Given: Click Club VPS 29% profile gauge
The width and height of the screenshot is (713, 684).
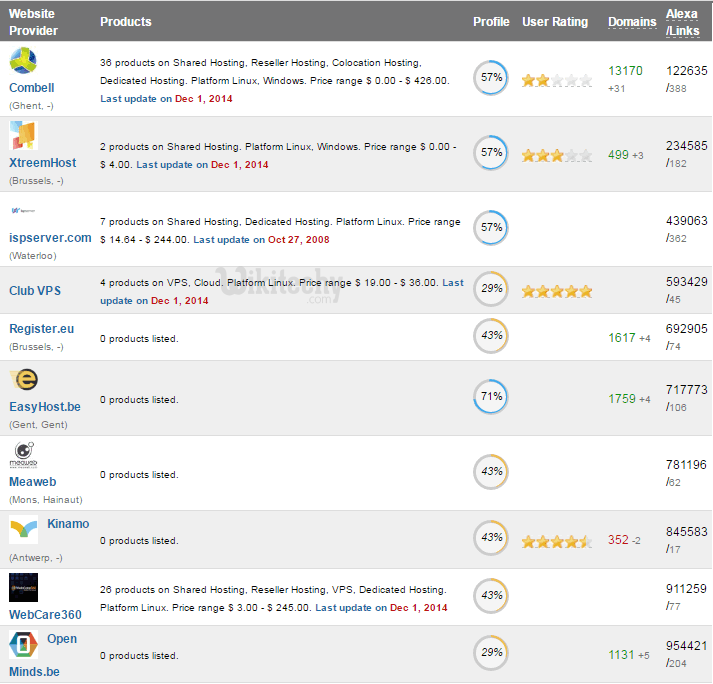Looking at the screenshot, I should click(491, 289).
